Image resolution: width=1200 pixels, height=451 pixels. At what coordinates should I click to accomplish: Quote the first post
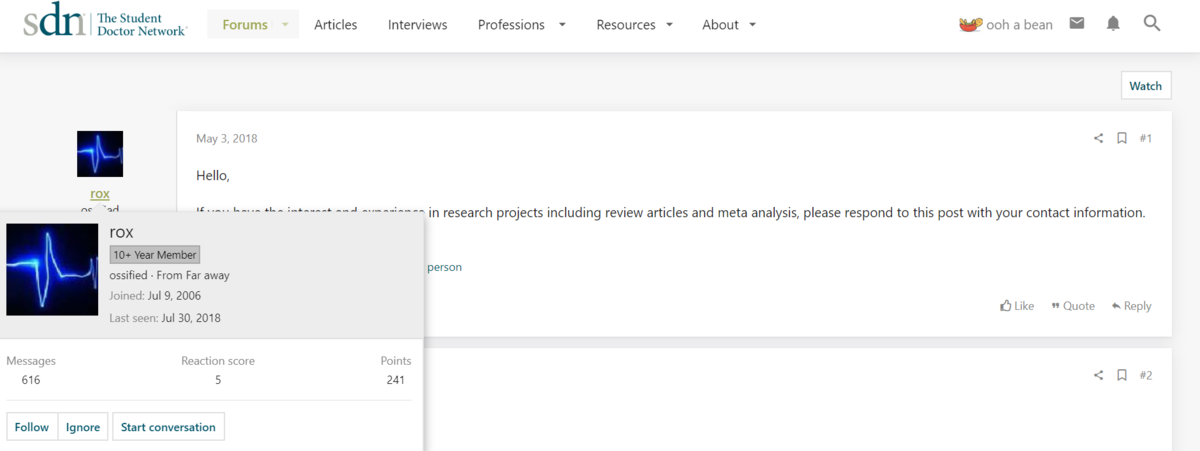tap(1073, 306)
